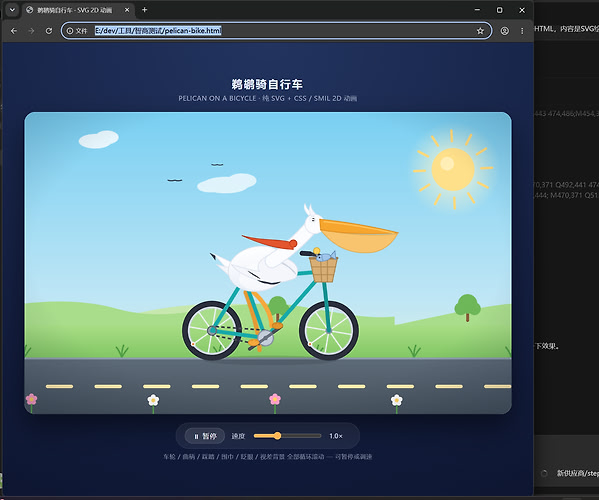This screenshot has width=599, height=500.
Task: Click the 鹈鹕骑自行车 page heading
Action: click(x=267, y=84)
